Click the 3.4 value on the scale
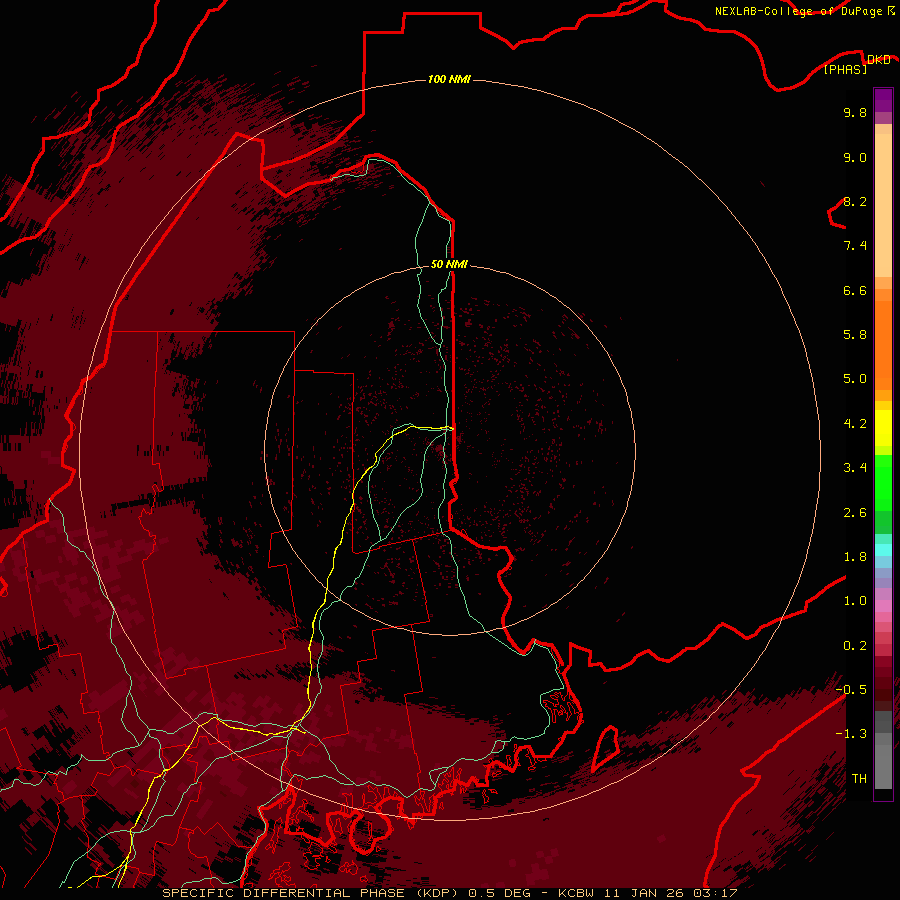This screenshot has height=900, width=900. tap(855, 468)
